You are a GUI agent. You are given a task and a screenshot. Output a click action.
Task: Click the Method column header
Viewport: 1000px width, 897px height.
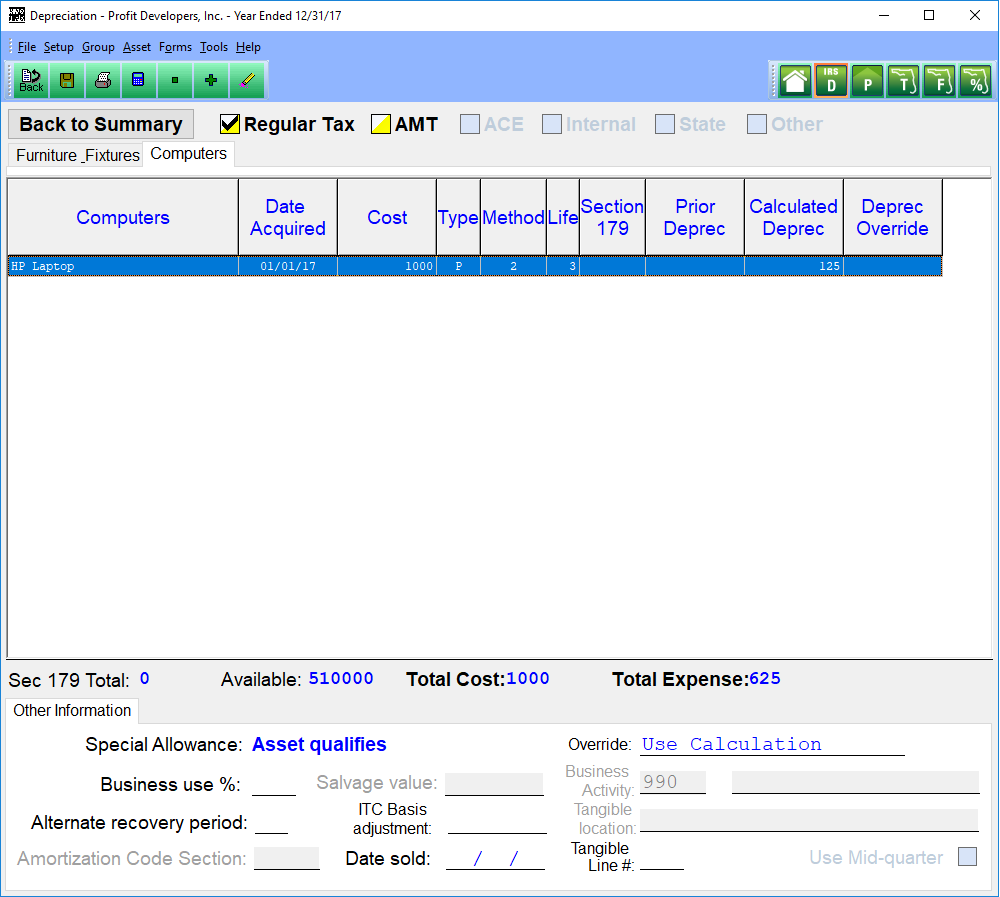pos(513,218)
